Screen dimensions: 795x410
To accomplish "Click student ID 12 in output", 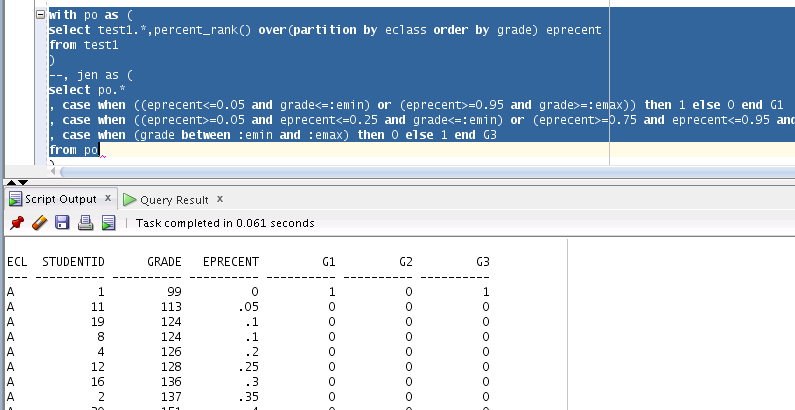I will click(97, 366).
